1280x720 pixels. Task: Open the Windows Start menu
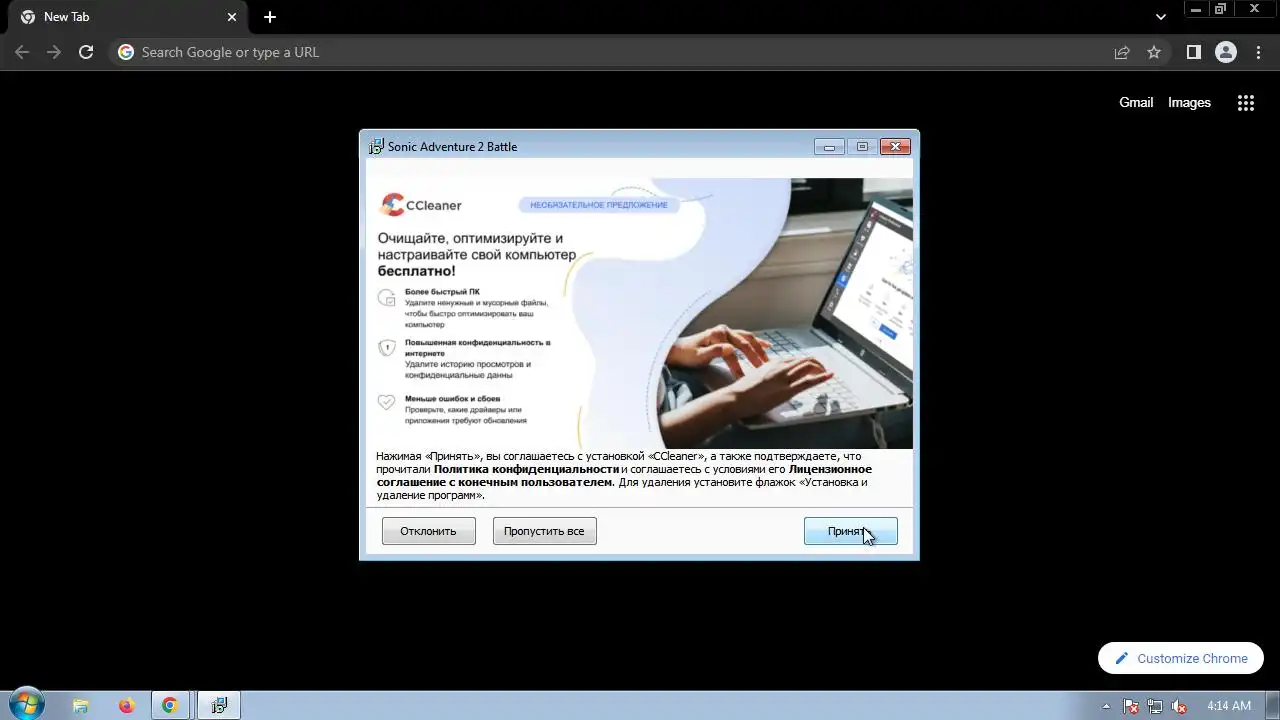[x=27, y=705]
